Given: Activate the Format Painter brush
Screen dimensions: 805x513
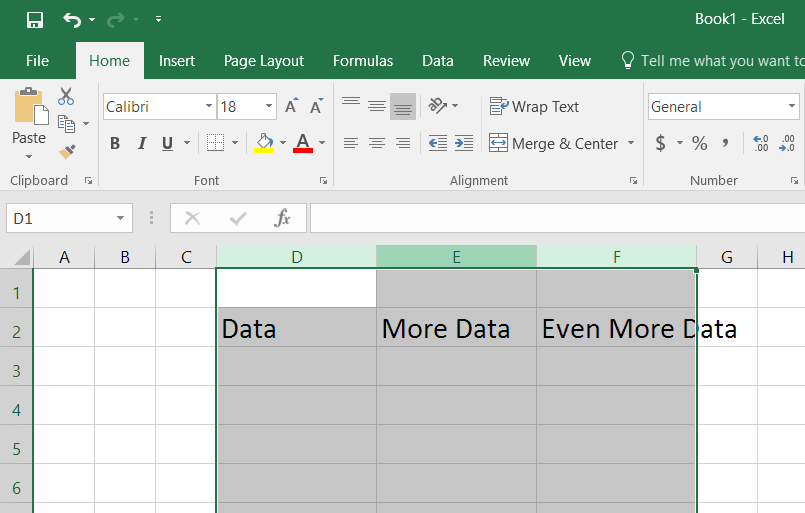Looking at the screenshot, I should click(67, 151).
